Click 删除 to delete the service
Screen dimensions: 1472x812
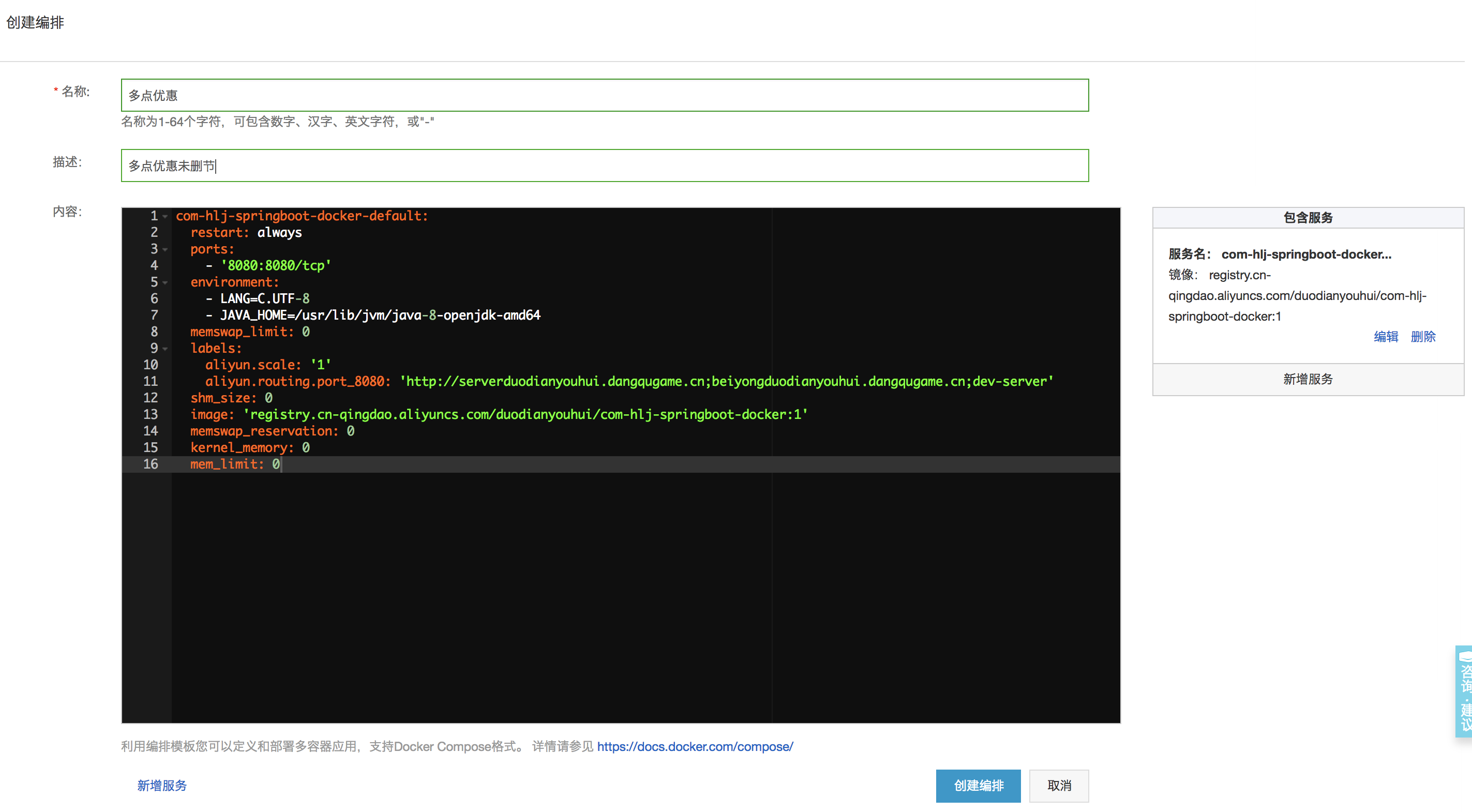tap(1422, 337)
